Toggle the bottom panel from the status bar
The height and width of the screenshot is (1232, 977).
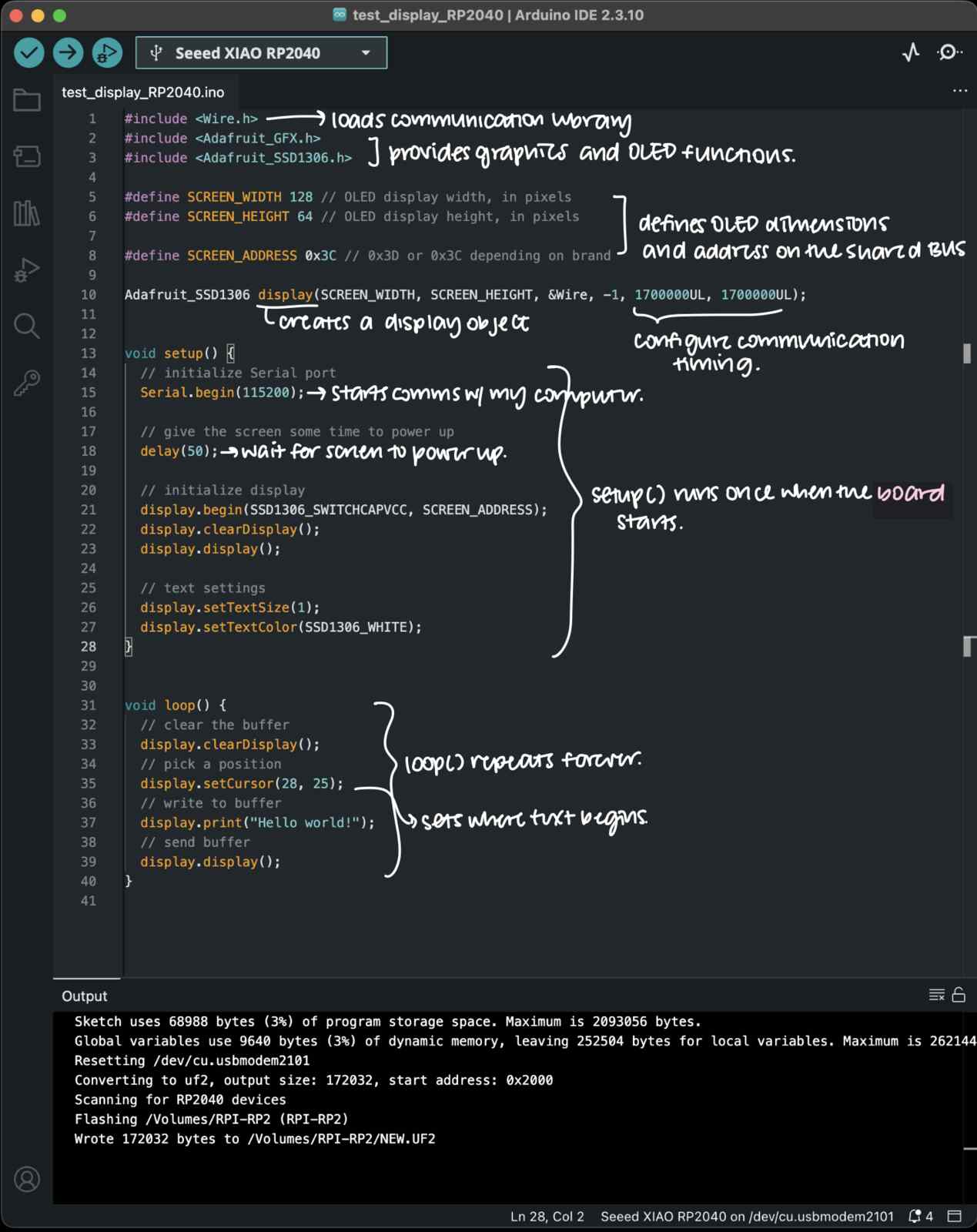(x=955, y=1217)
